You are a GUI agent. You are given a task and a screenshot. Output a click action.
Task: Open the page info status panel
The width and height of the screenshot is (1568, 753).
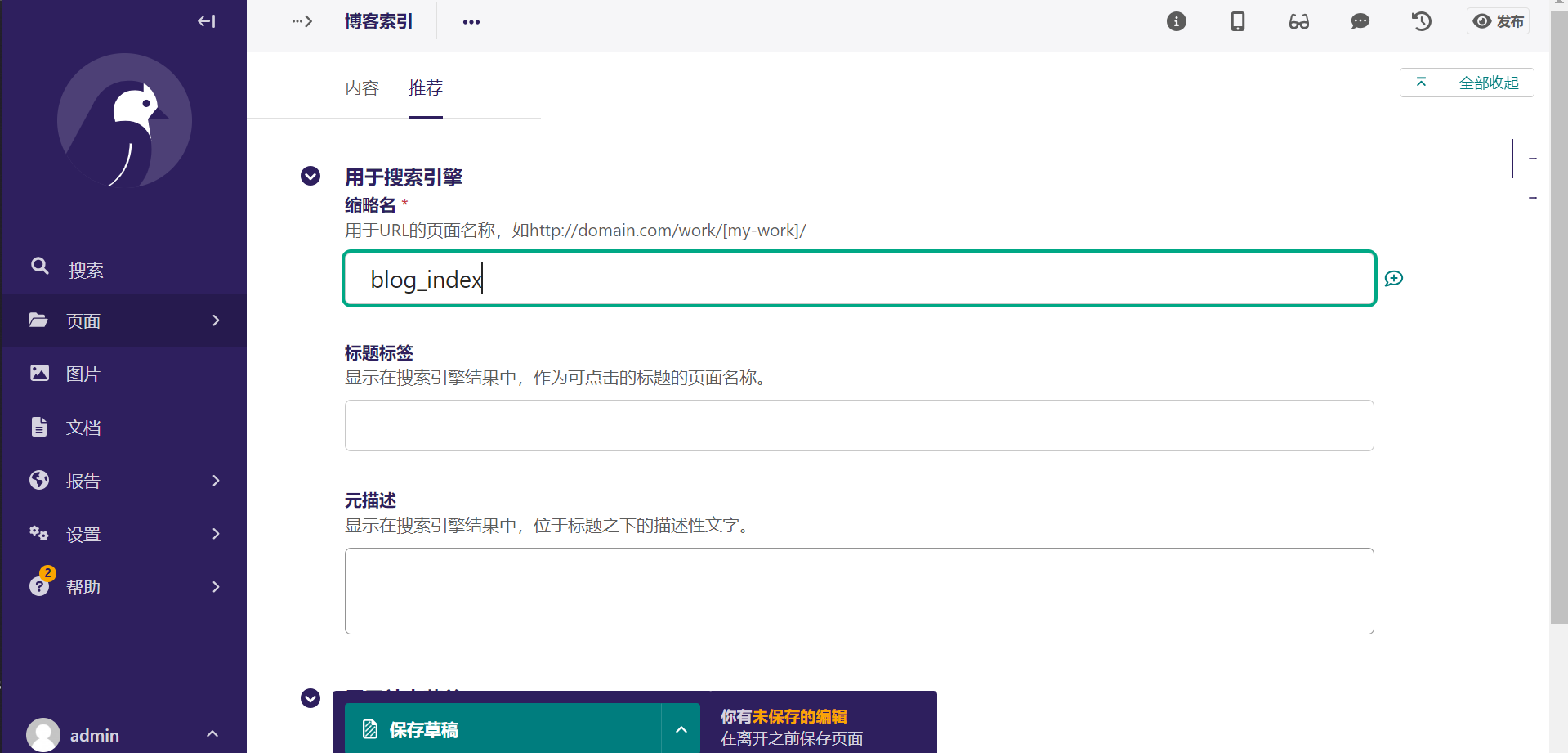coord(1177,21)
